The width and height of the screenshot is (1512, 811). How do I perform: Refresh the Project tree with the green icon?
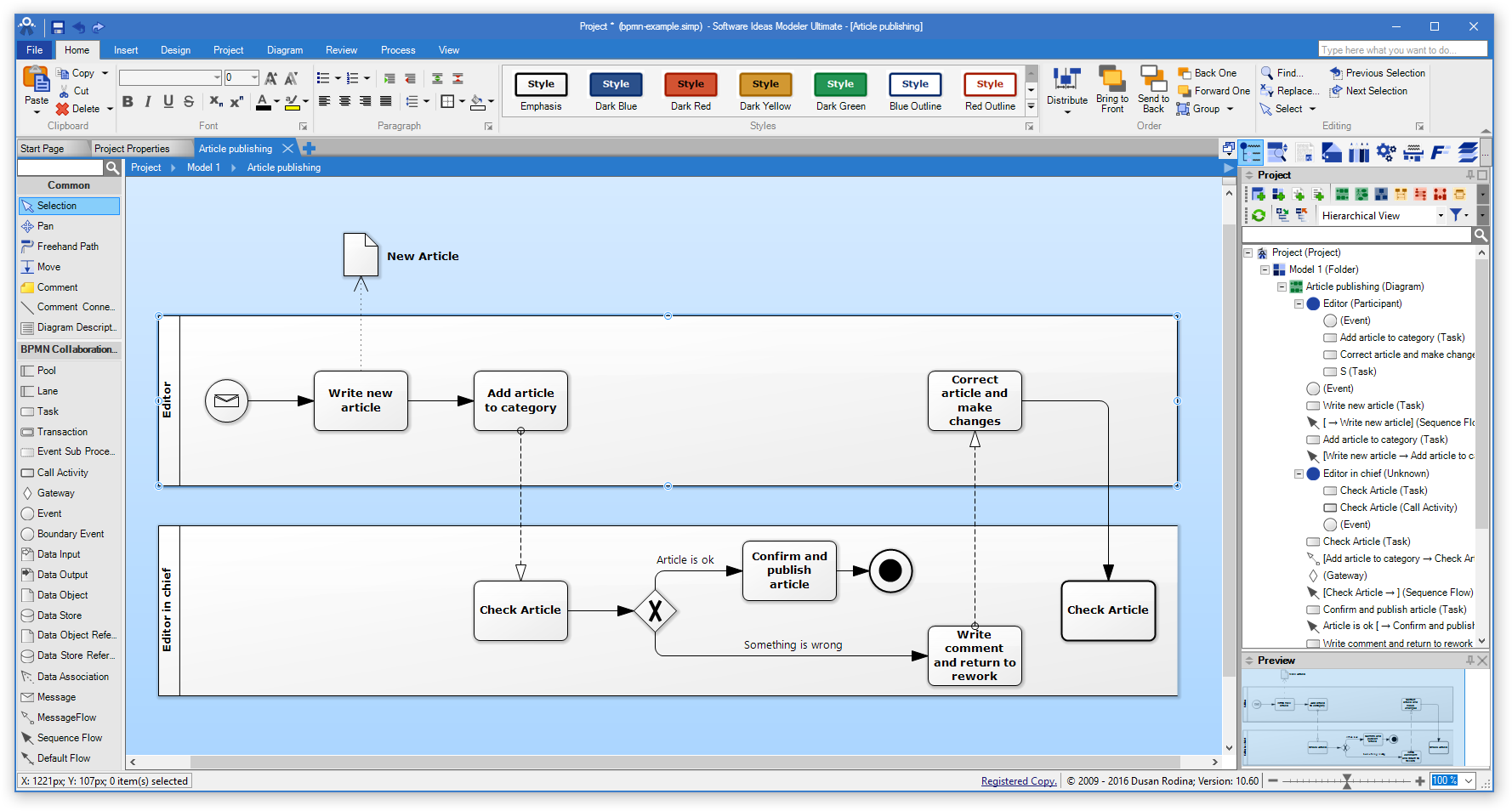1258,214
